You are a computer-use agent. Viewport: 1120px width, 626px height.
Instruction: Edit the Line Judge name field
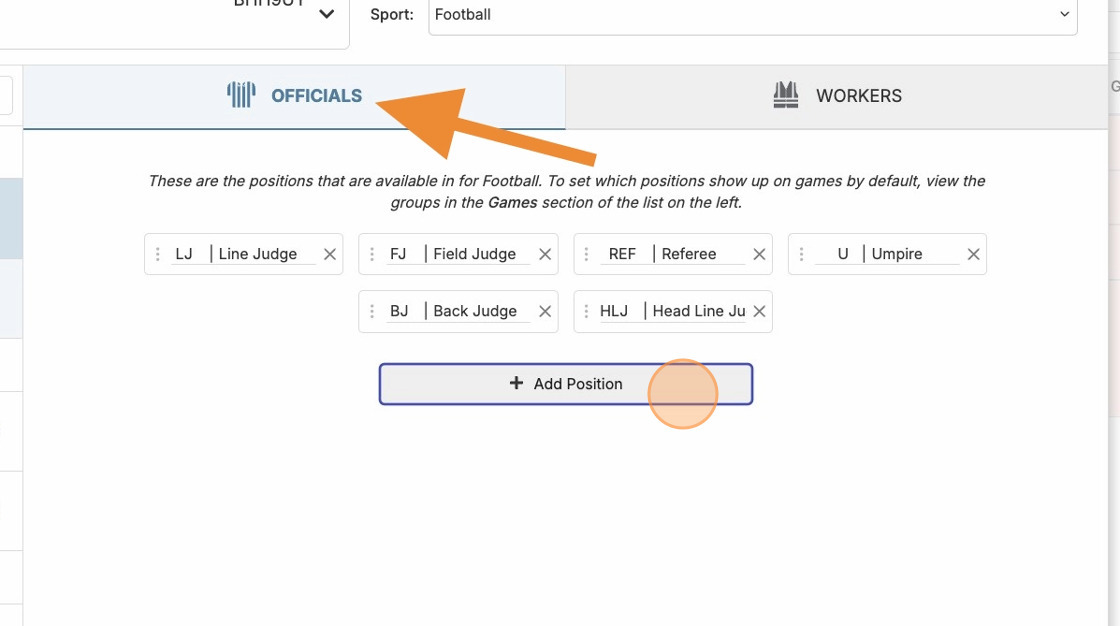(265, 254)
